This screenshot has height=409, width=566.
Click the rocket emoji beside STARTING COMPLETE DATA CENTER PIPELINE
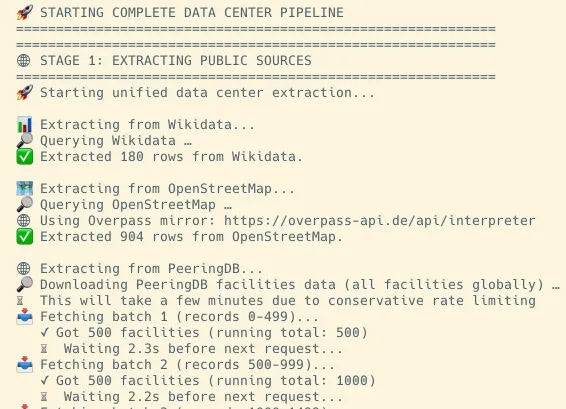tap(25, 13)
